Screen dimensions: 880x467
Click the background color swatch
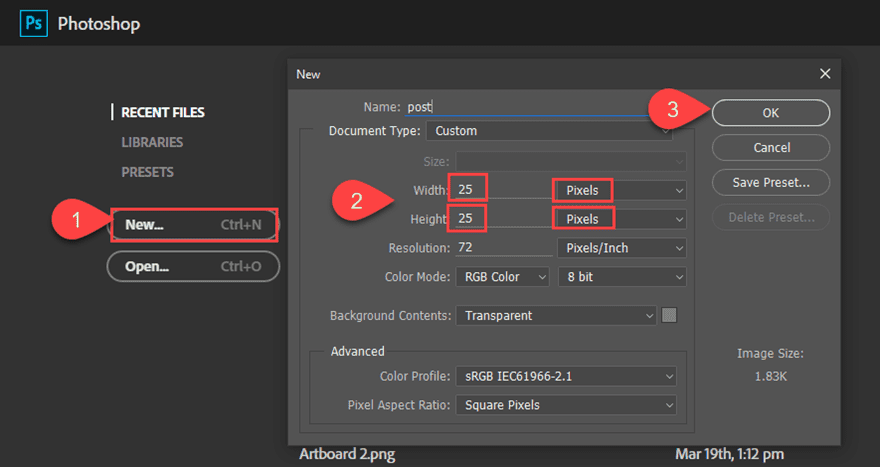point(669,315)
